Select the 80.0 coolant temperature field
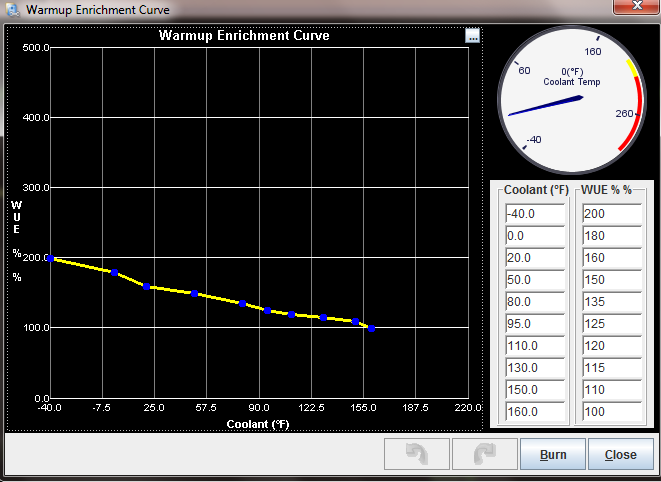Viewport: 661px width, 482px height. point(535,301)
